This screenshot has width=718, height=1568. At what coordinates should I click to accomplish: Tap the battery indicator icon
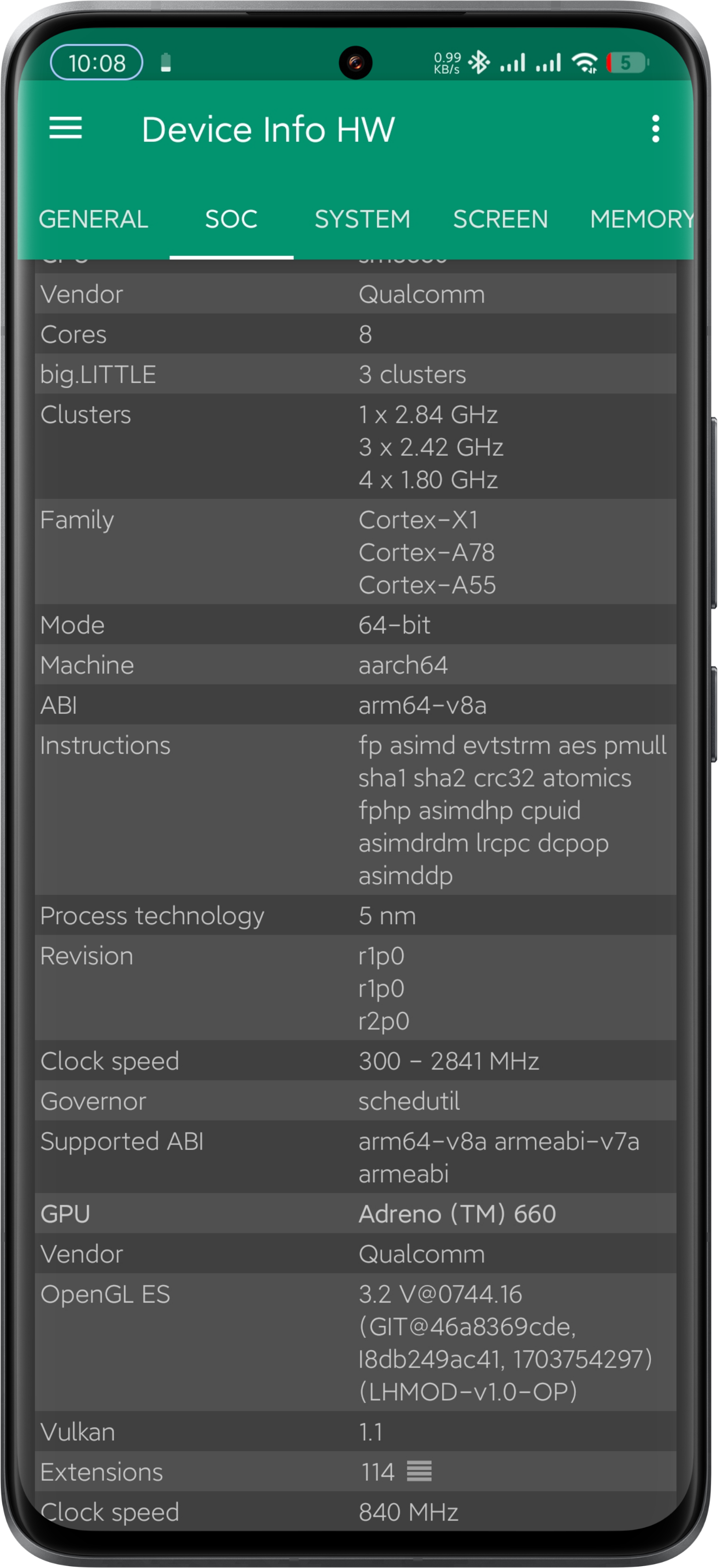pos(627,62)
